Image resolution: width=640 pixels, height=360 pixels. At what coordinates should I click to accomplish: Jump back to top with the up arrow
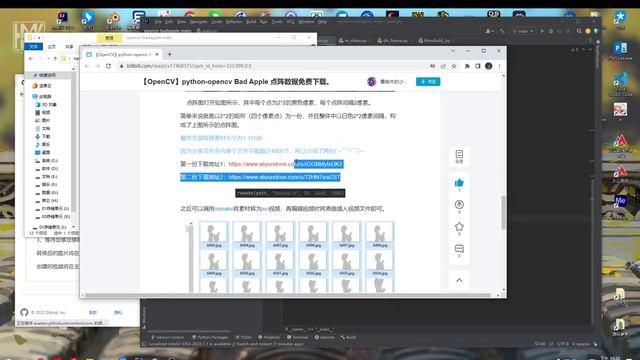click(x=459, y=280)
